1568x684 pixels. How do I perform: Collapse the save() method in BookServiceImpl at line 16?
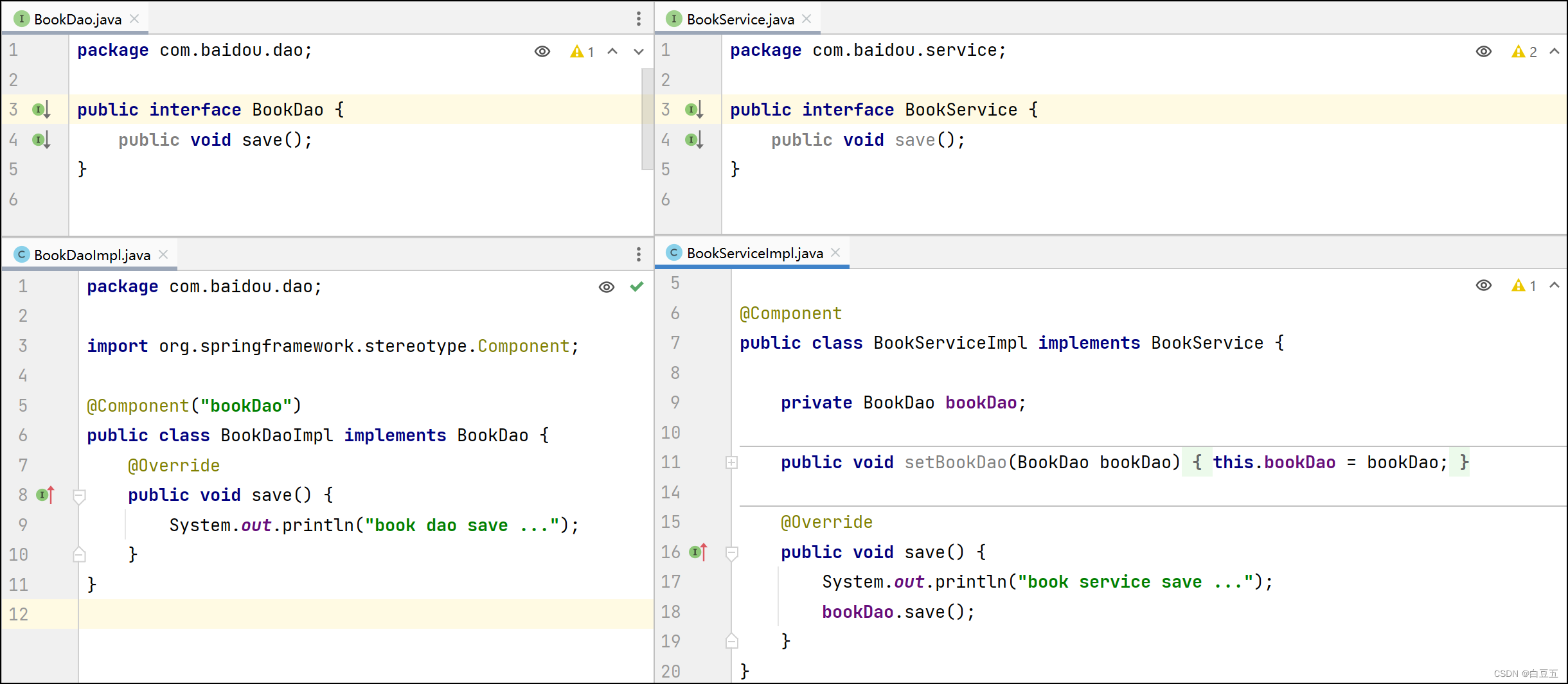731,552
